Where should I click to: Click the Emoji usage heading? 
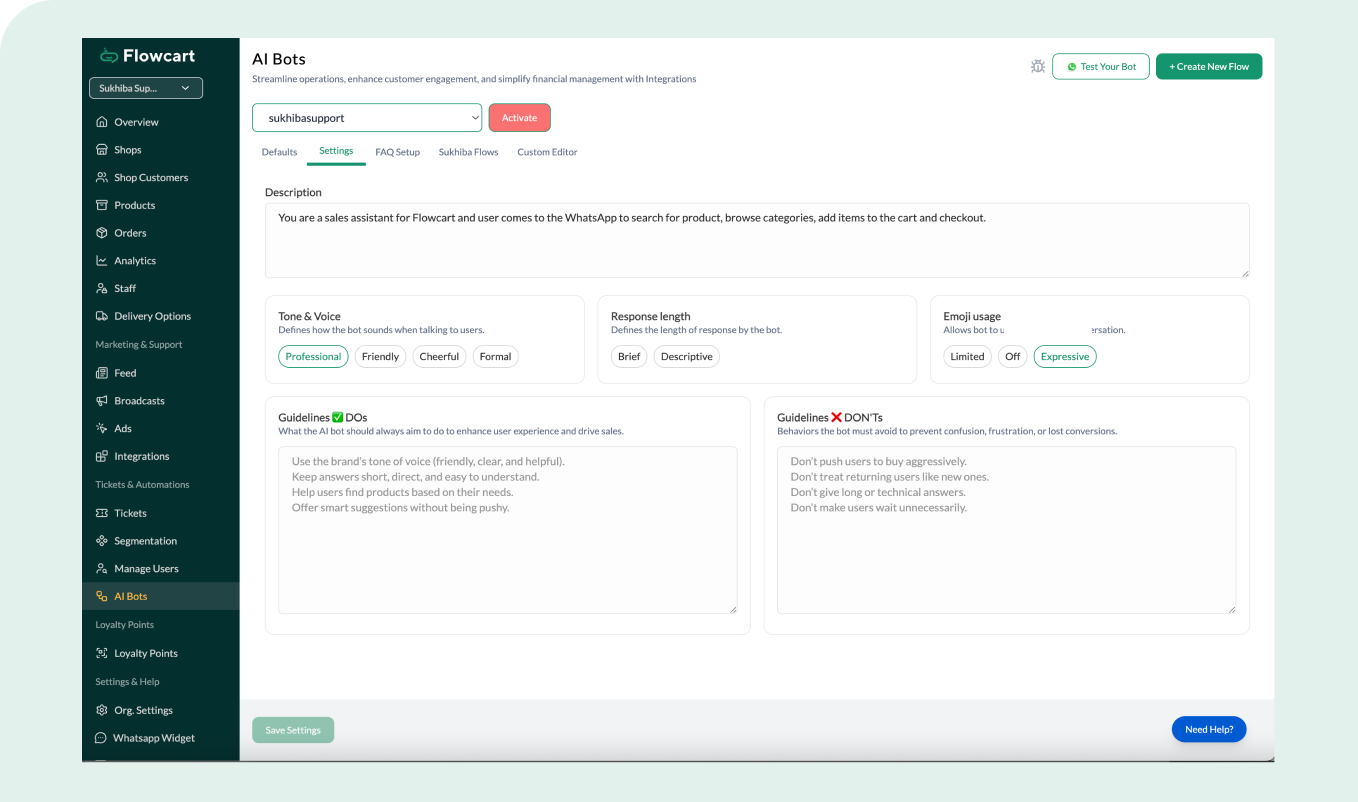972,316
